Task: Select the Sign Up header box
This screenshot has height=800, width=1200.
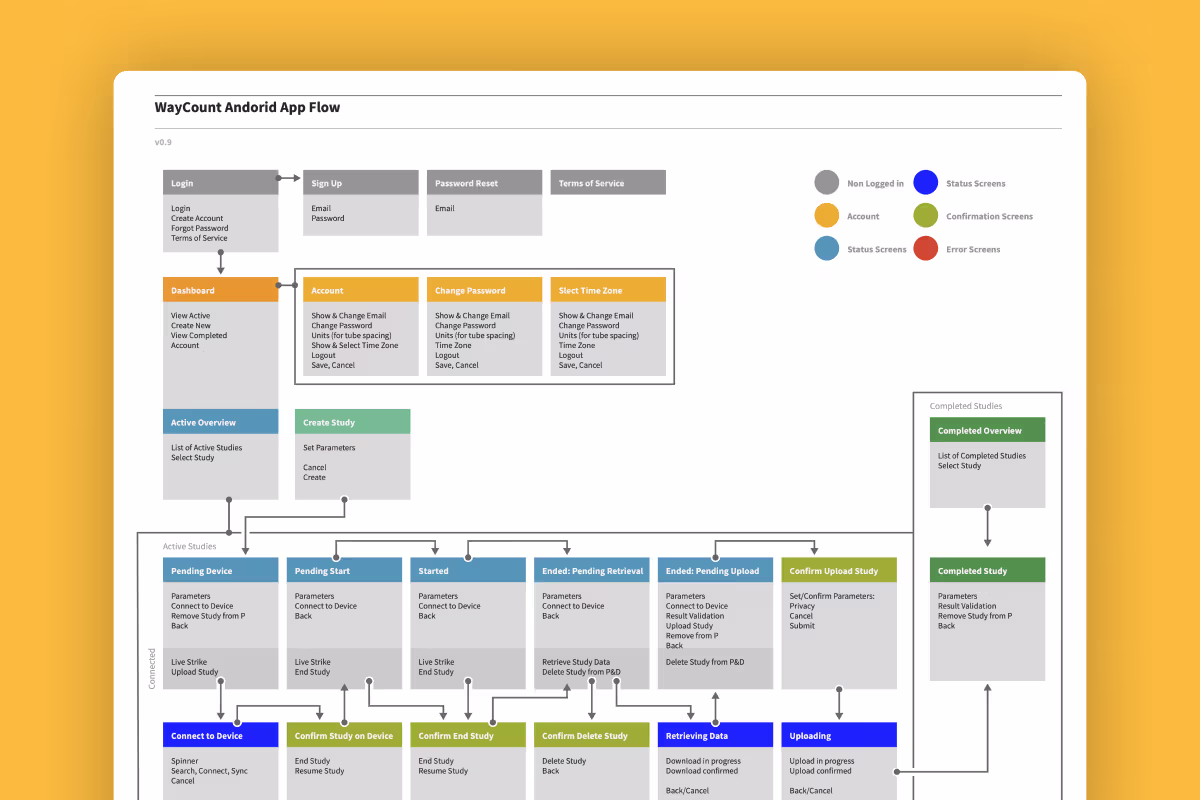Action: click(361, 182)
